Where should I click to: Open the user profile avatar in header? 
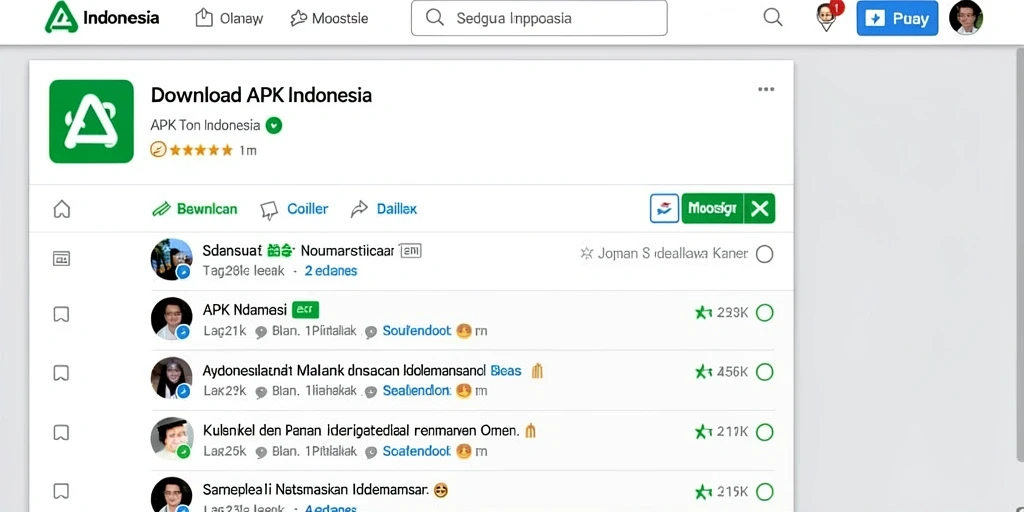click(x=966, y=18)
